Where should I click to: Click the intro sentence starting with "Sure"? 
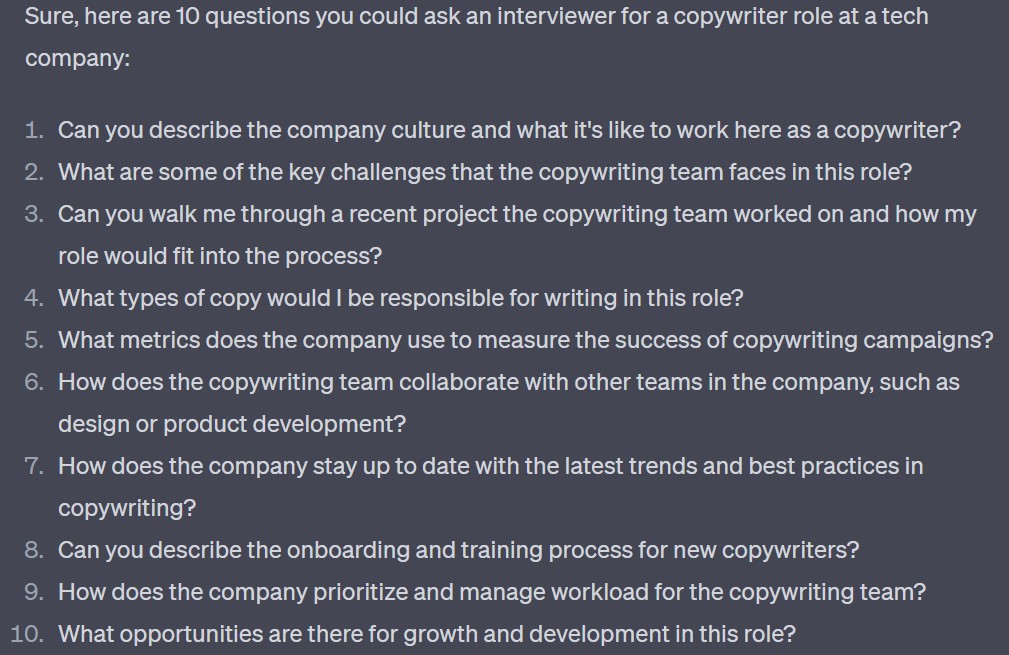[476, 17]
